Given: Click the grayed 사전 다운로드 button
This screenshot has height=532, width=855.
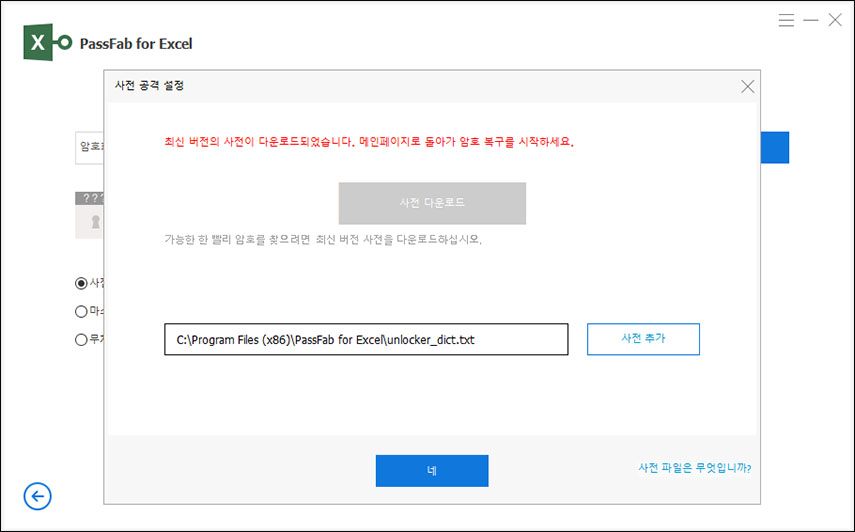Looking at the screenshot, I should 432,203.
